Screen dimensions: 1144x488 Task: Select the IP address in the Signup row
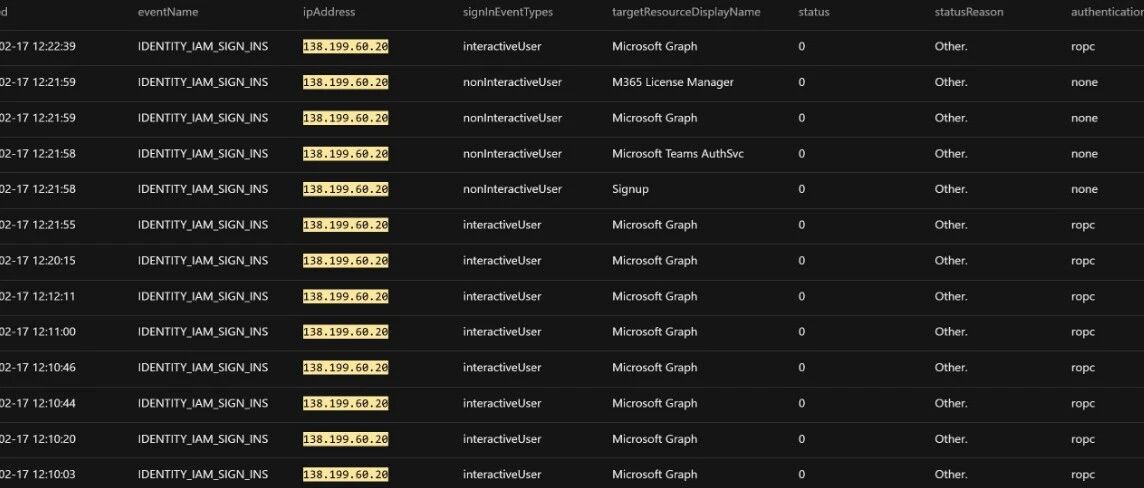click(x=345, y=189)
